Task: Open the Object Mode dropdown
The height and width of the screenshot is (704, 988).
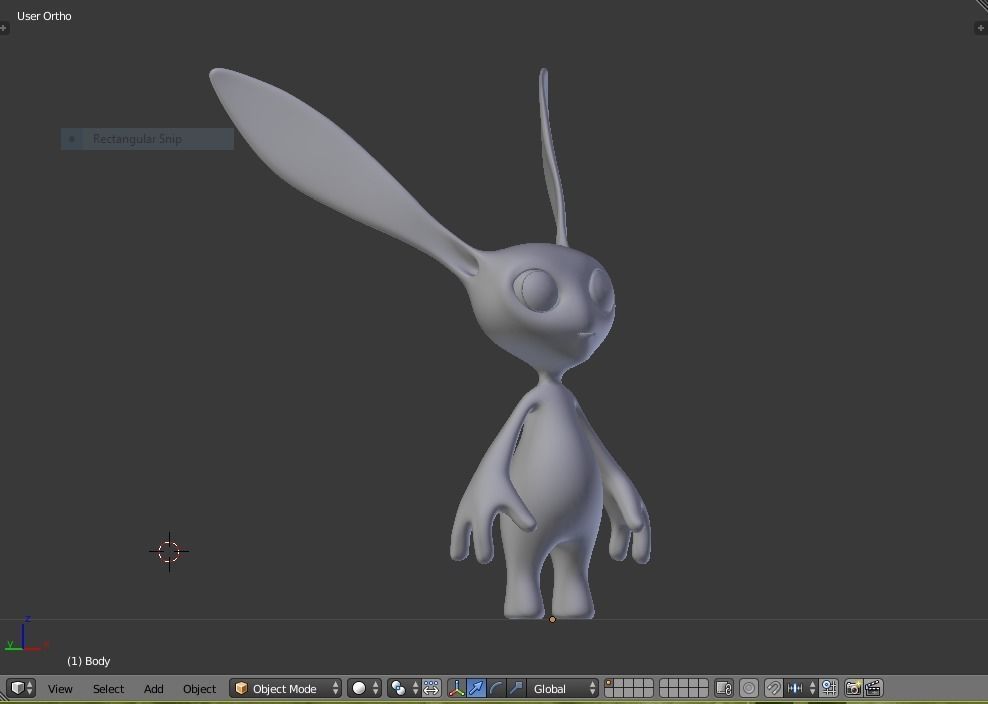Action: (x=285, y=688)
